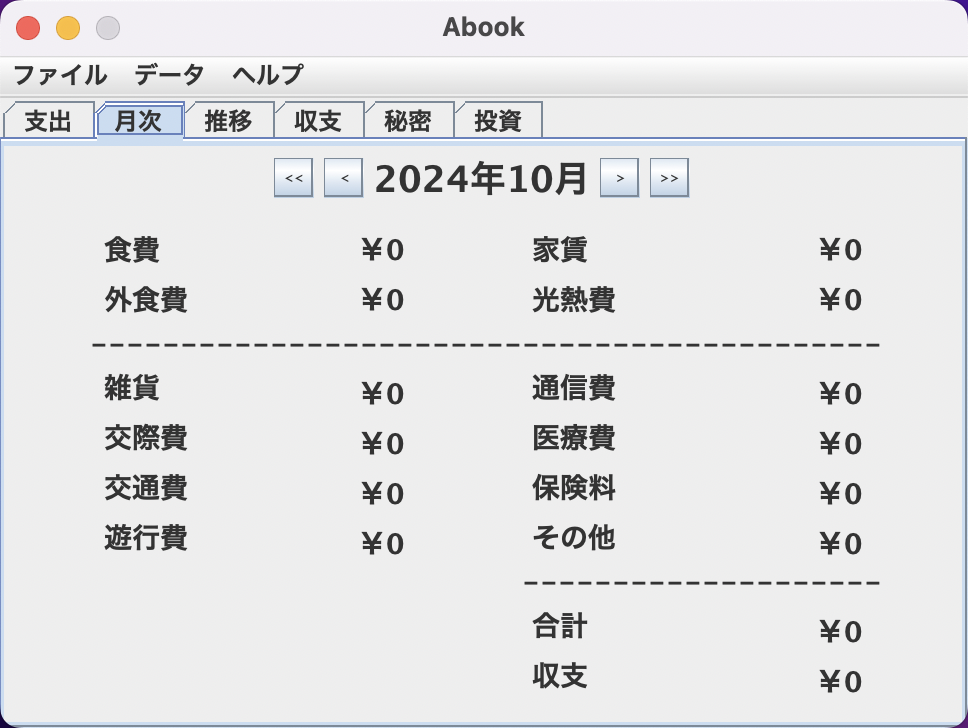Go to previous month with single left arrow
This screenshot has width=968, height=728.
343,178
